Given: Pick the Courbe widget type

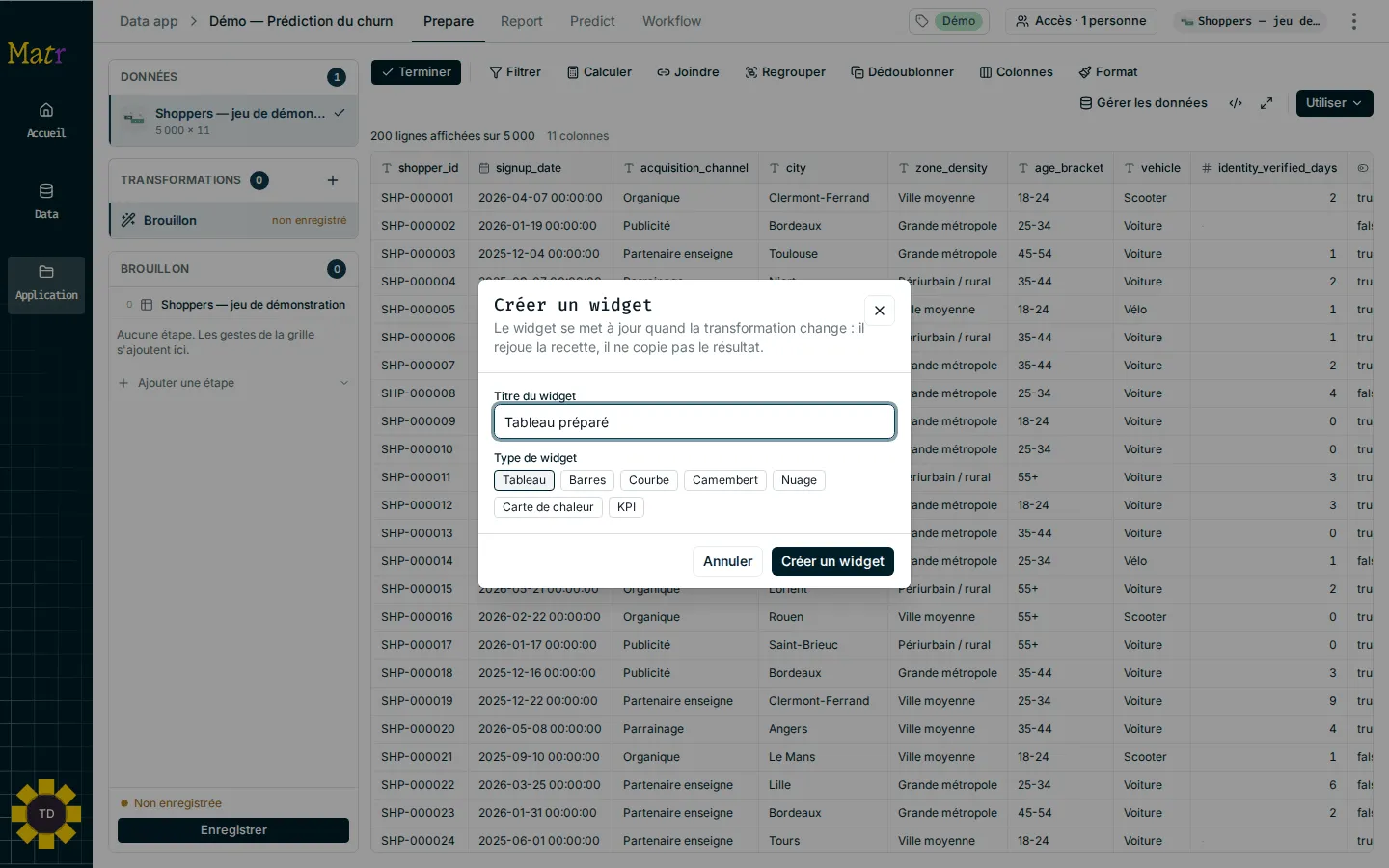Looking at the screenshot, I should [649, 480].
